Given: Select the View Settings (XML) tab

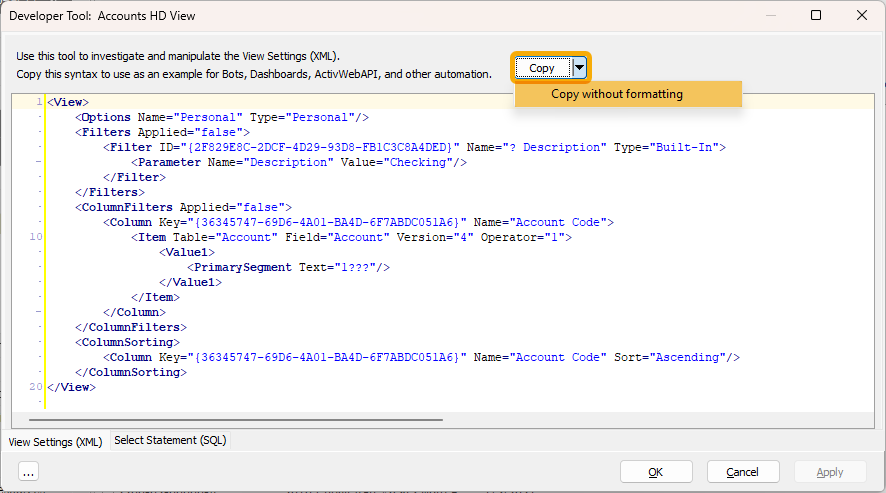Looking at the screenshot, I should point(55,442).
